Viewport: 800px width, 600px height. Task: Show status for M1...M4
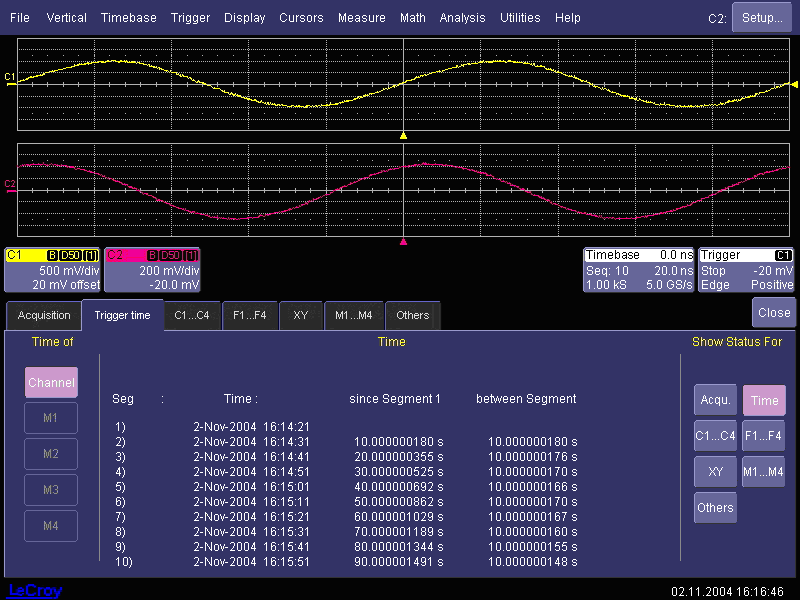[x=763, y=471]
